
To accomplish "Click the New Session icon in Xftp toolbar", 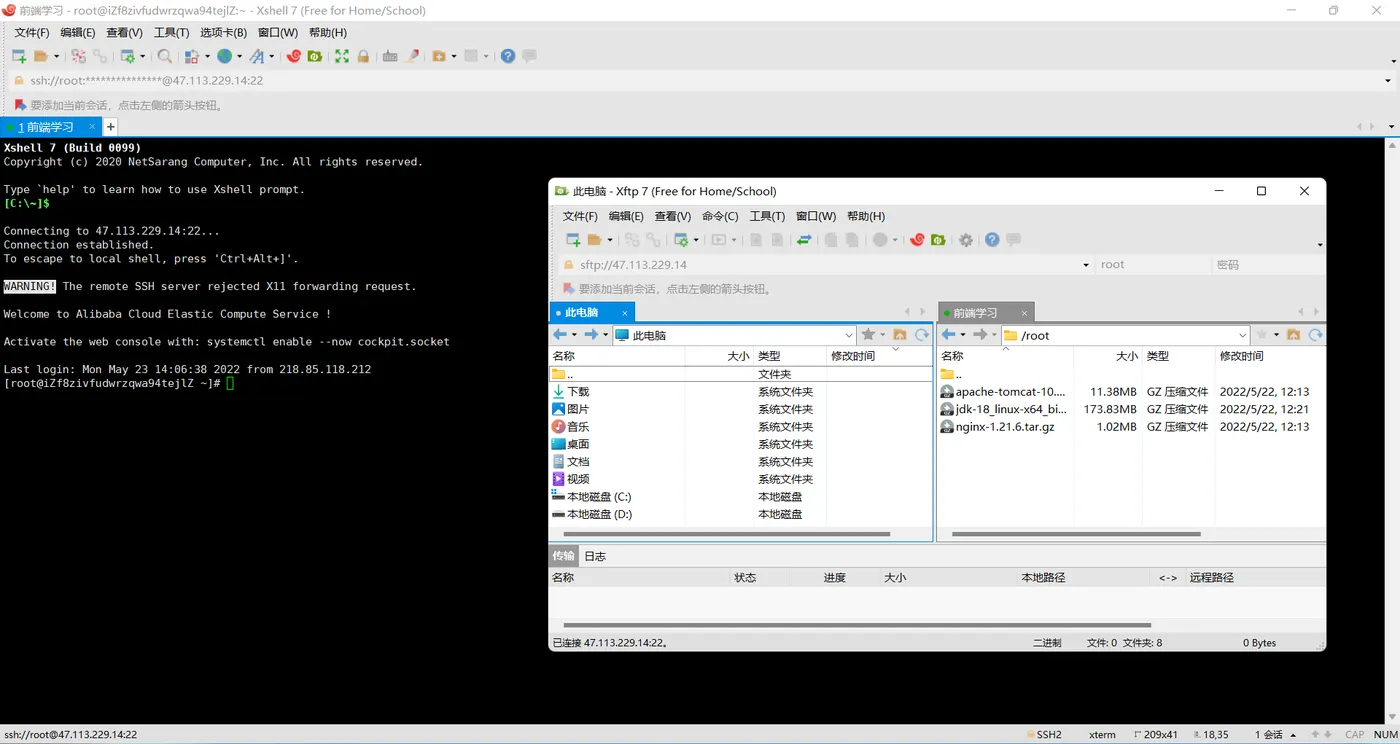I will 573,240.
